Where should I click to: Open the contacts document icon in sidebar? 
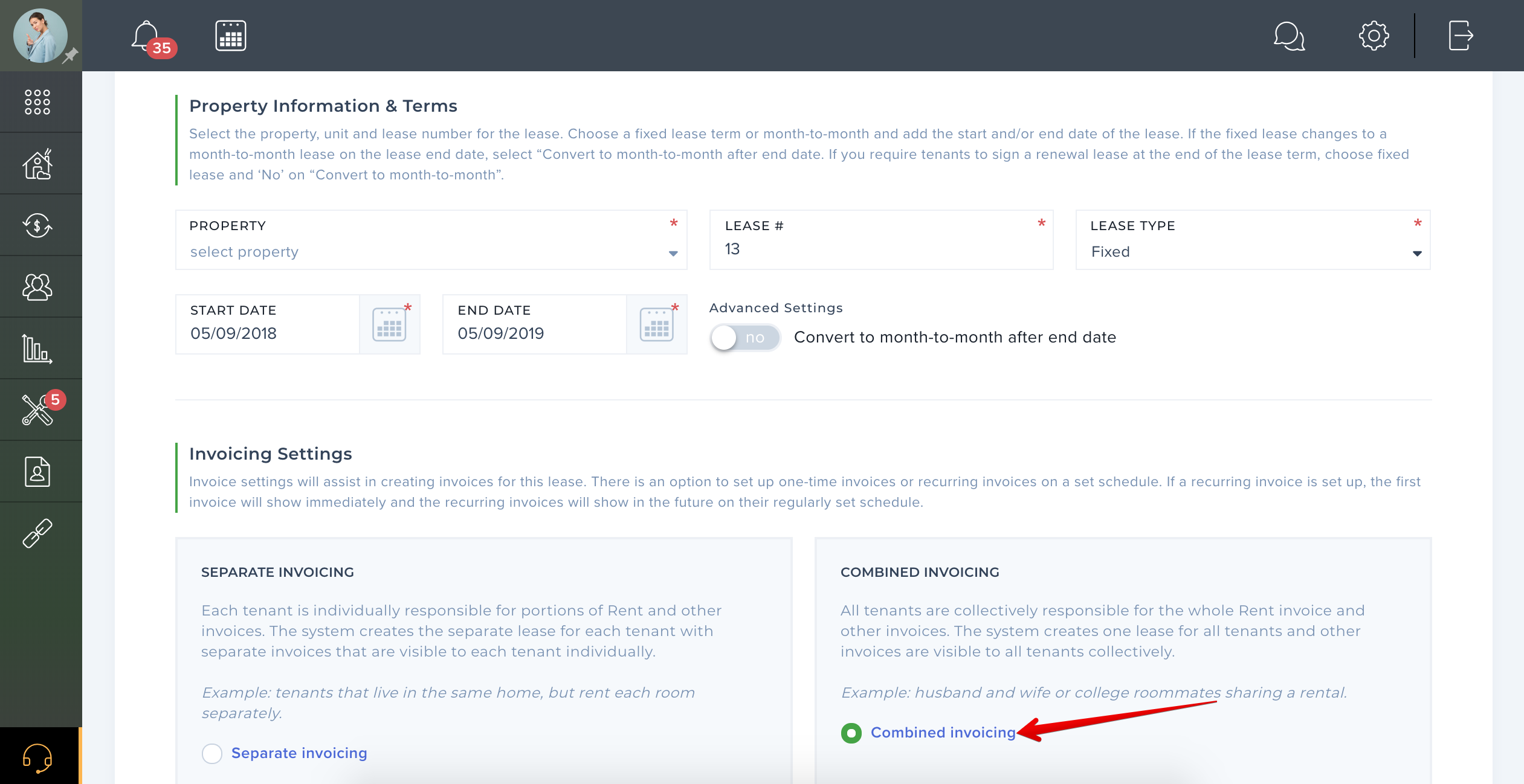37,472
